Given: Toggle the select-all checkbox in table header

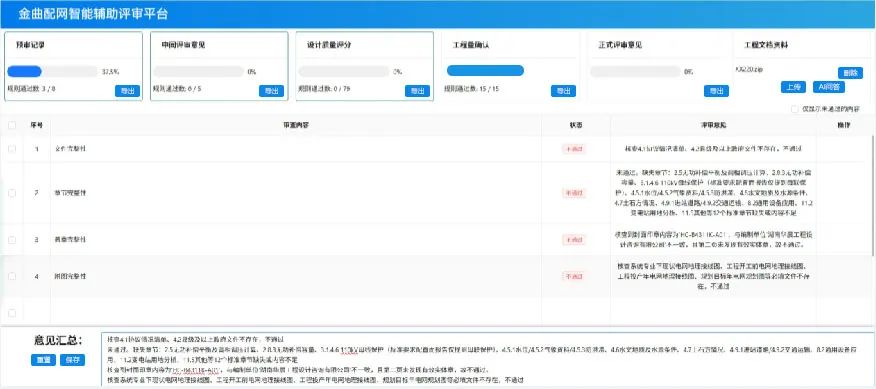Looking at the screenshot, I should coord(12,125).
